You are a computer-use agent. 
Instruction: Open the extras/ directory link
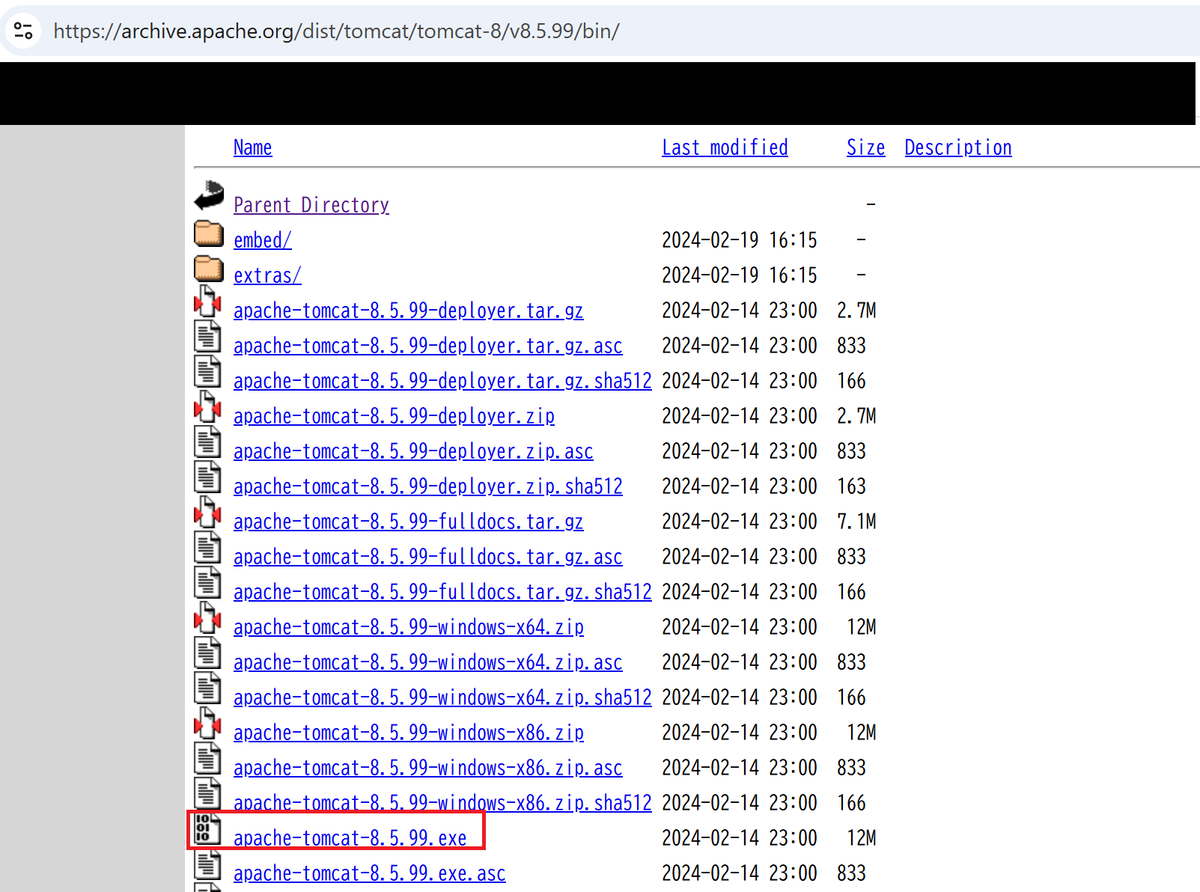click(268, 275)
